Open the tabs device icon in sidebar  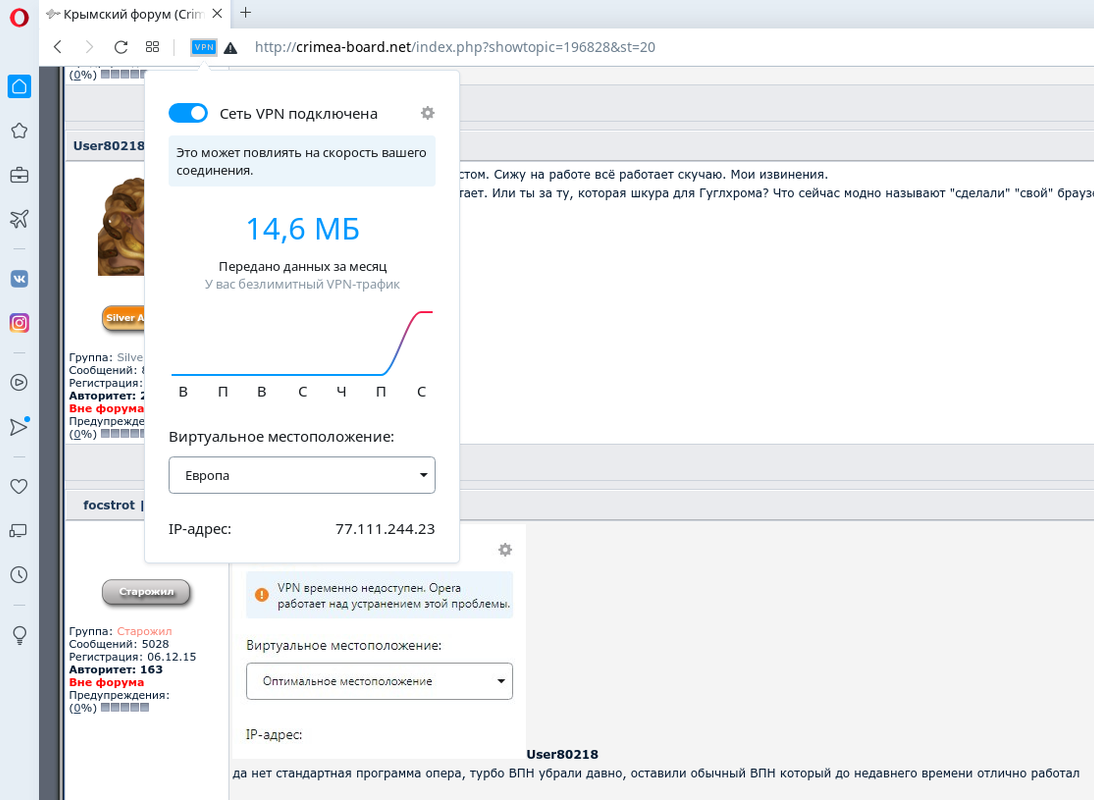[20, 531]
